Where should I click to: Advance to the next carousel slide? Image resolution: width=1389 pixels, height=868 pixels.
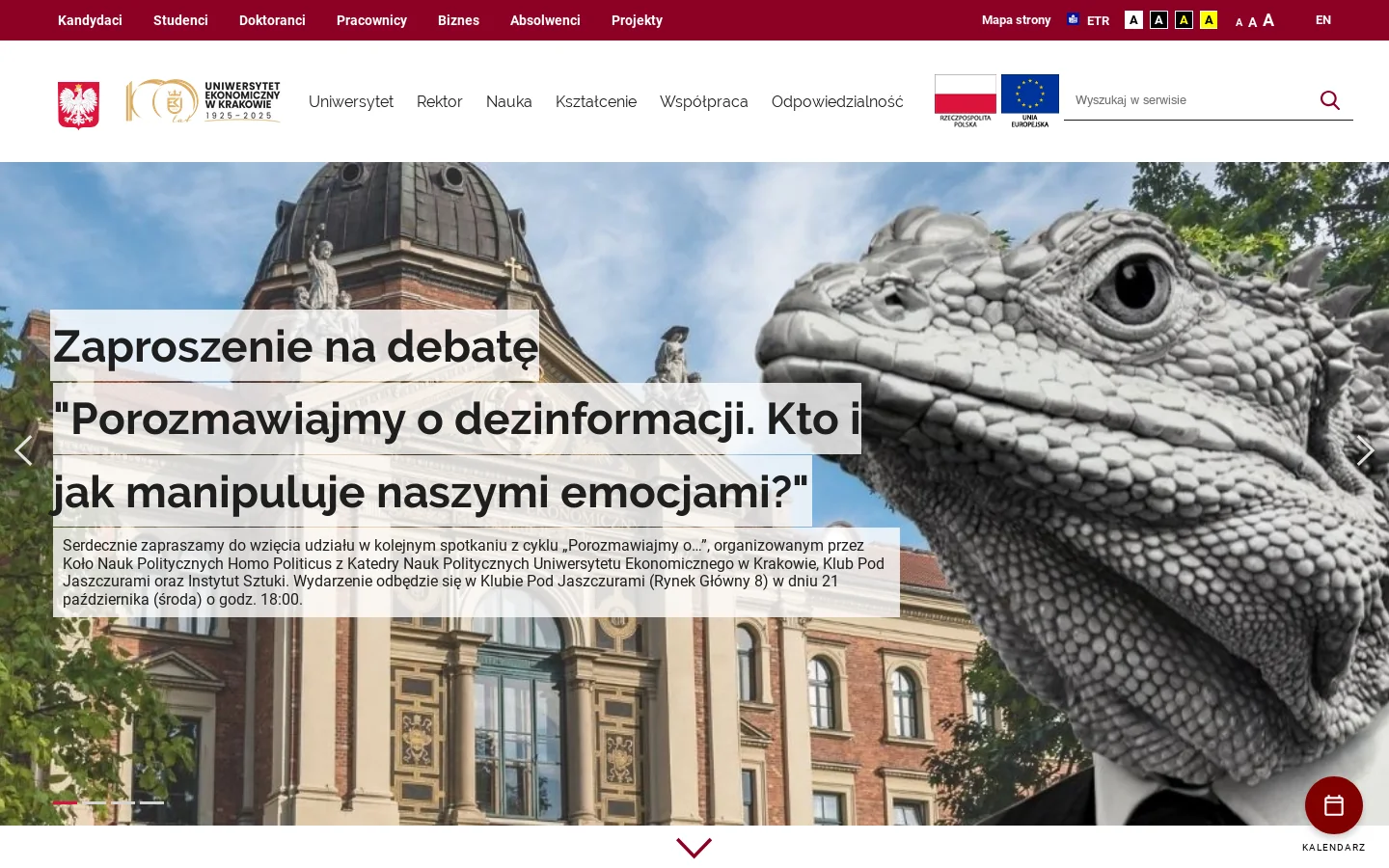[x=1365, y=450]
